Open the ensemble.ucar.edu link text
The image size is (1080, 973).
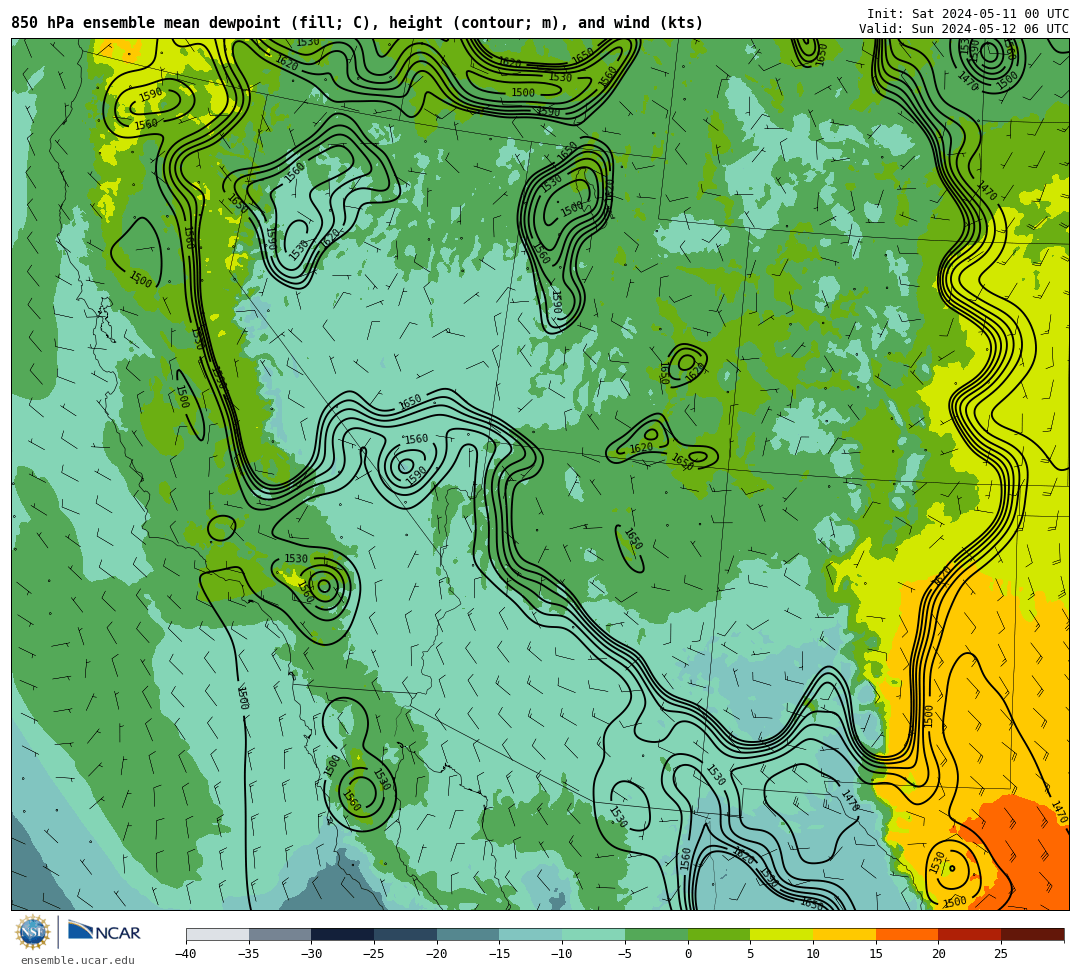[78, 960]
